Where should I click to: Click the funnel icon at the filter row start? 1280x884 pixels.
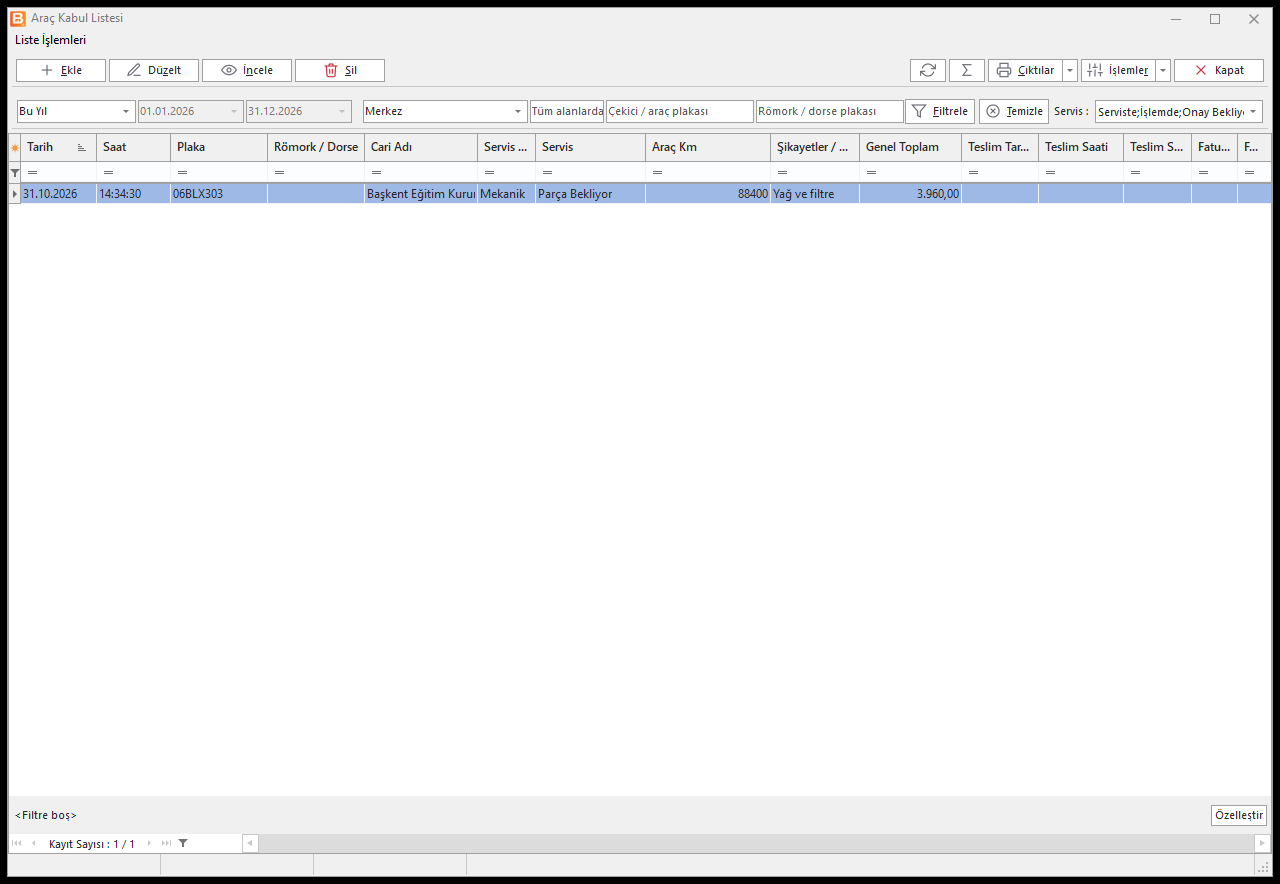(x=15, y=173)
